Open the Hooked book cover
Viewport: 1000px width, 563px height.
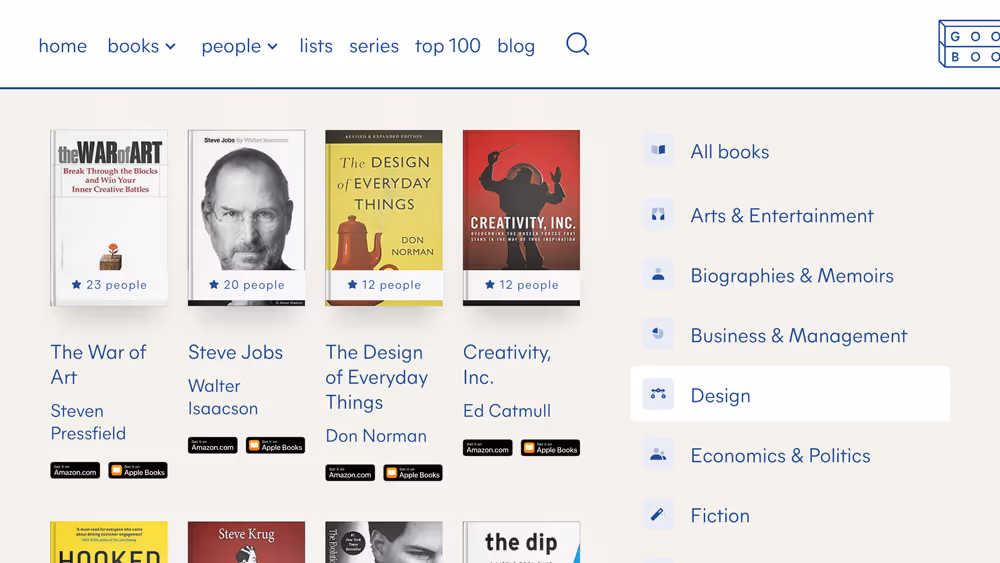[109, 542]
